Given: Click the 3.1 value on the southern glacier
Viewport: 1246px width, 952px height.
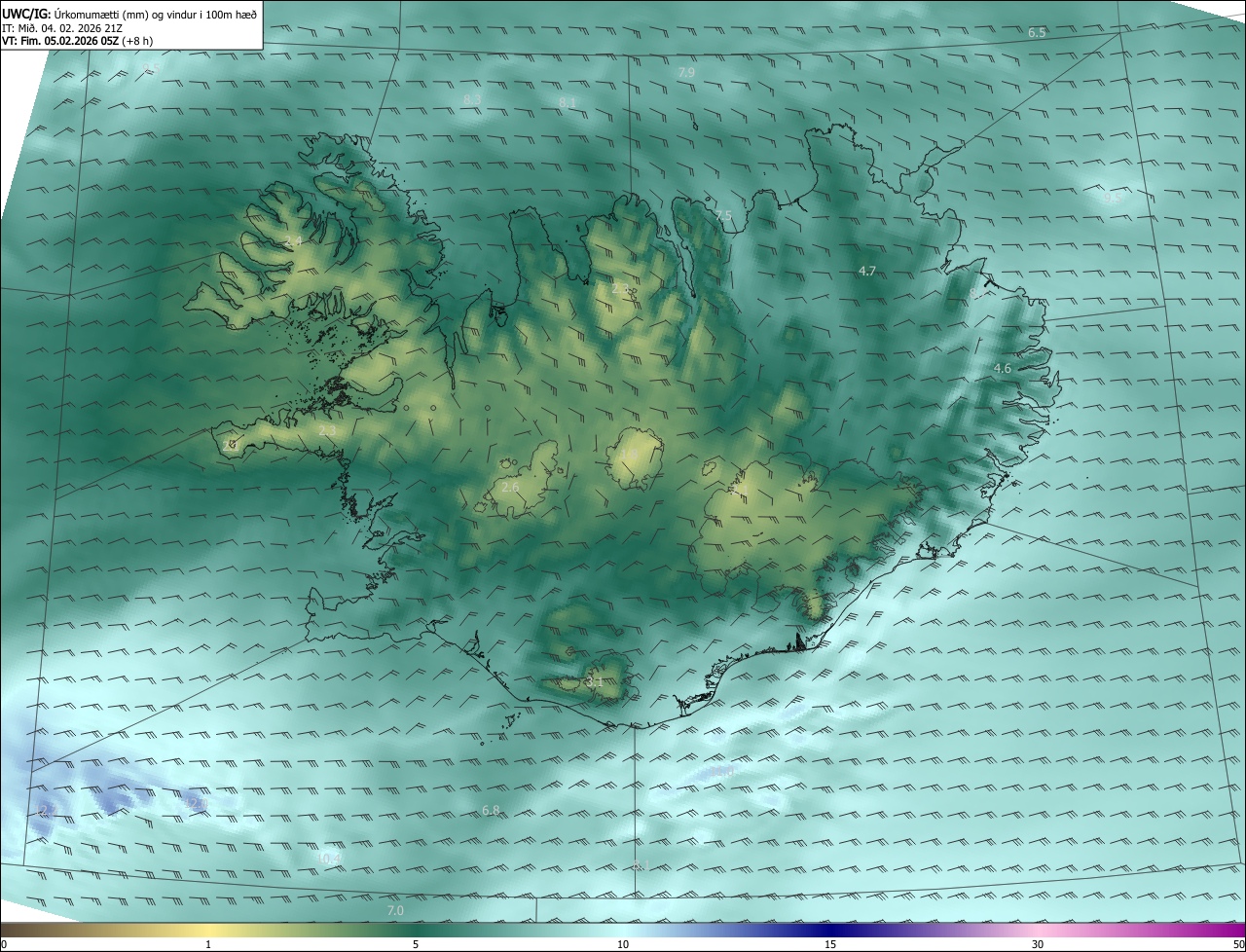Looking at the screenshot, I should (x=595, y=681).
